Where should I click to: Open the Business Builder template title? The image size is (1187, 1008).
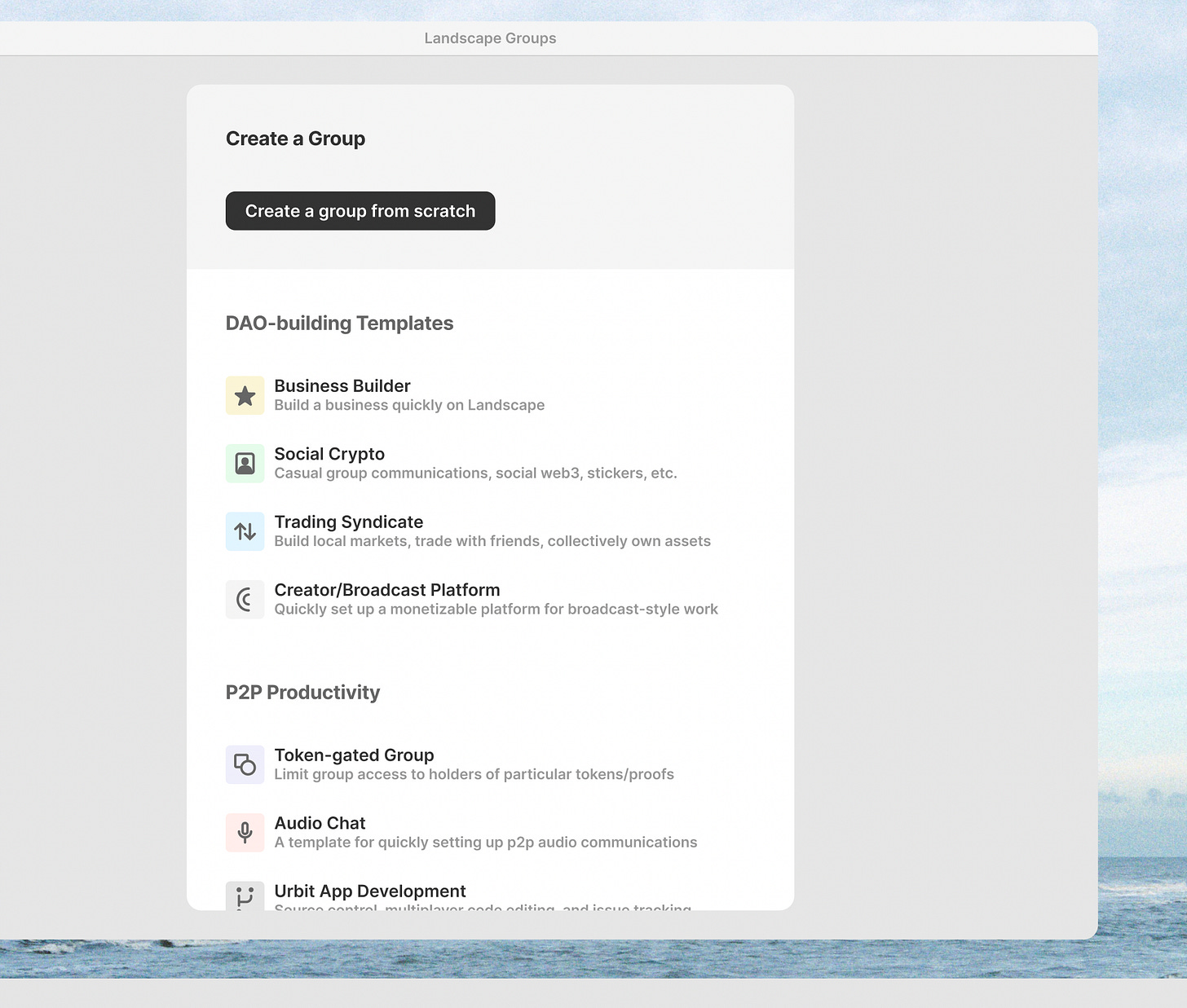click(x=342, y=385)
